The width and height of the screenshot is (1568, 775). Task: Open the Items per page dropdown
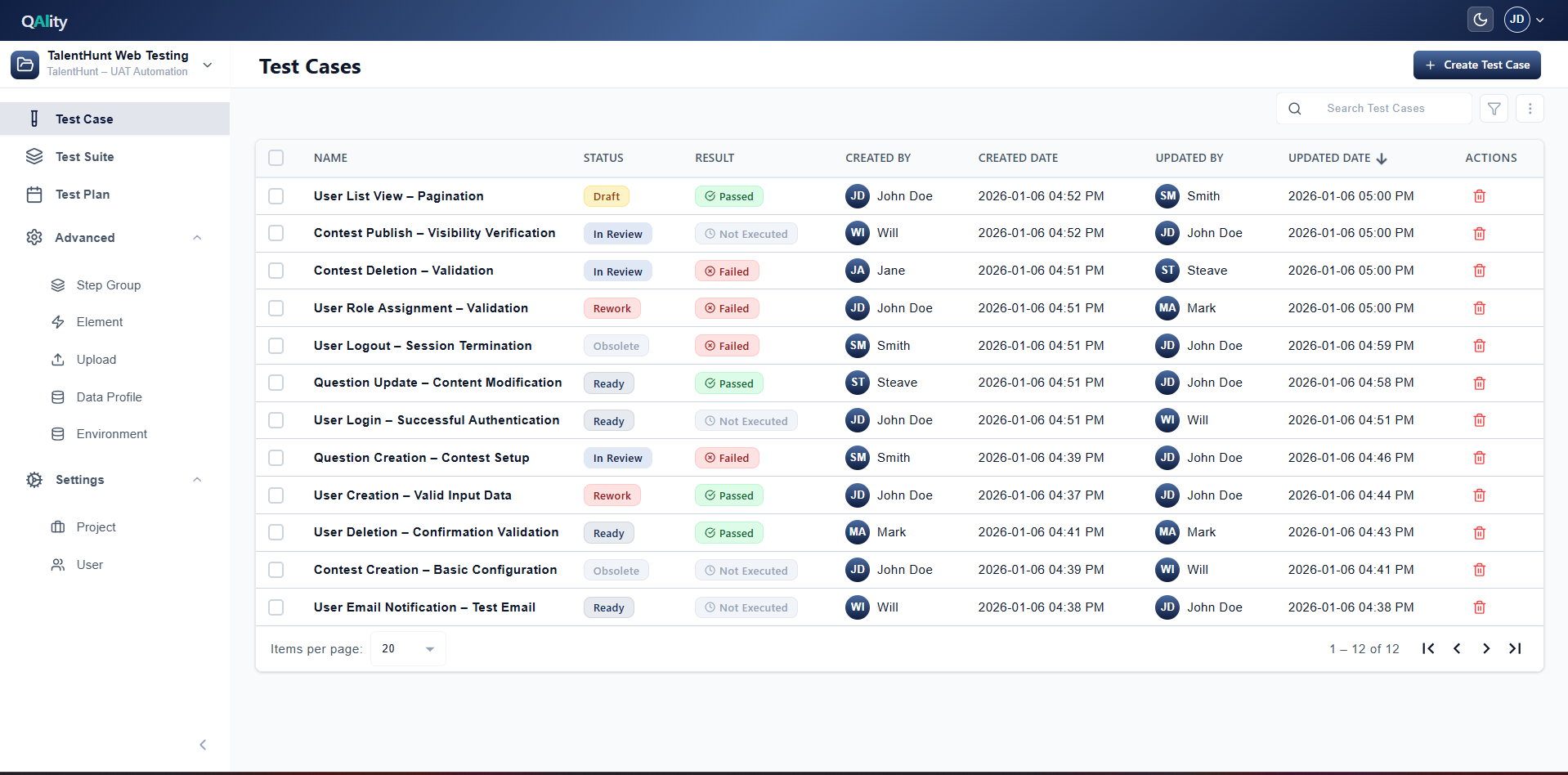click(406, 647)
